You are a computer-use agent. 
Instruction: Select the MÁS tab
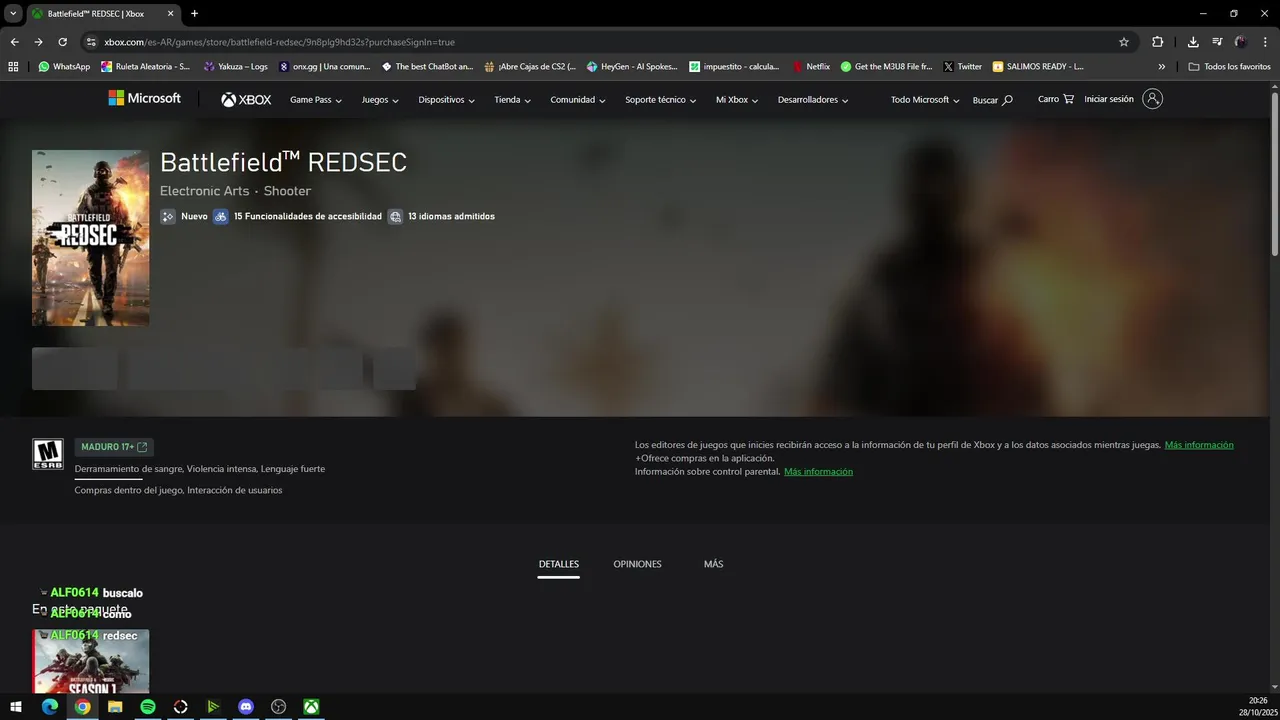713,564
